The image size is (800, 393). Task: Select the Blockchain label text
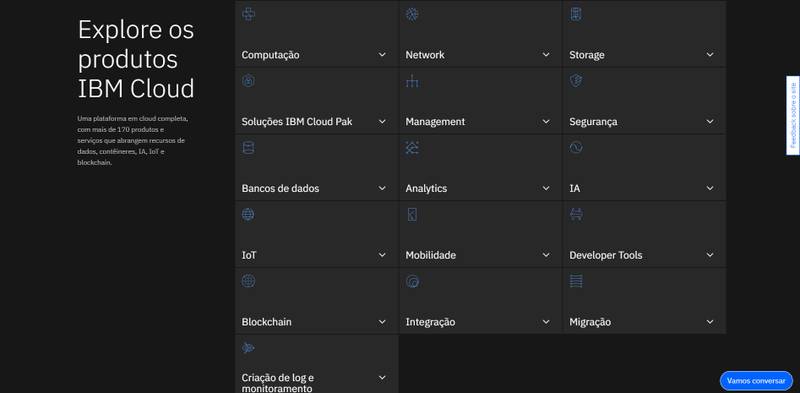click(x=266, y=323)
